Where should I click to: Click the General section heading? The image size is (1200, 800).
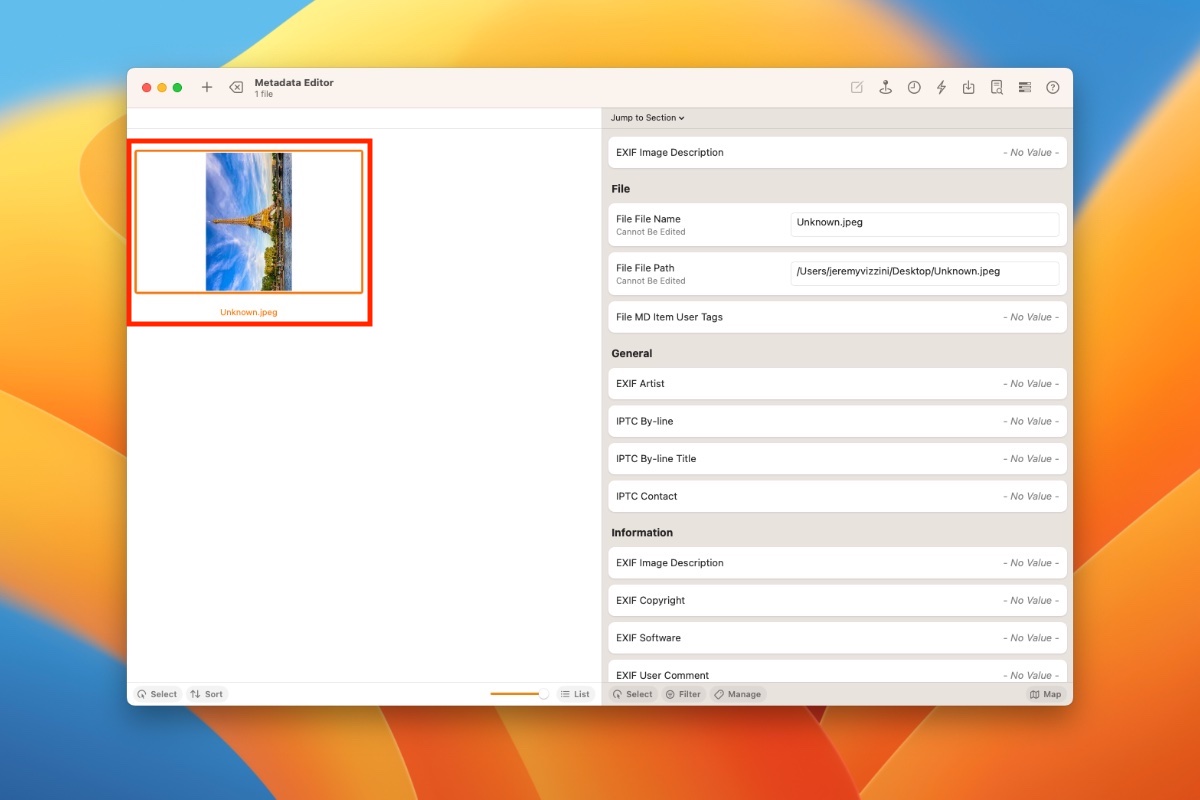632,354
